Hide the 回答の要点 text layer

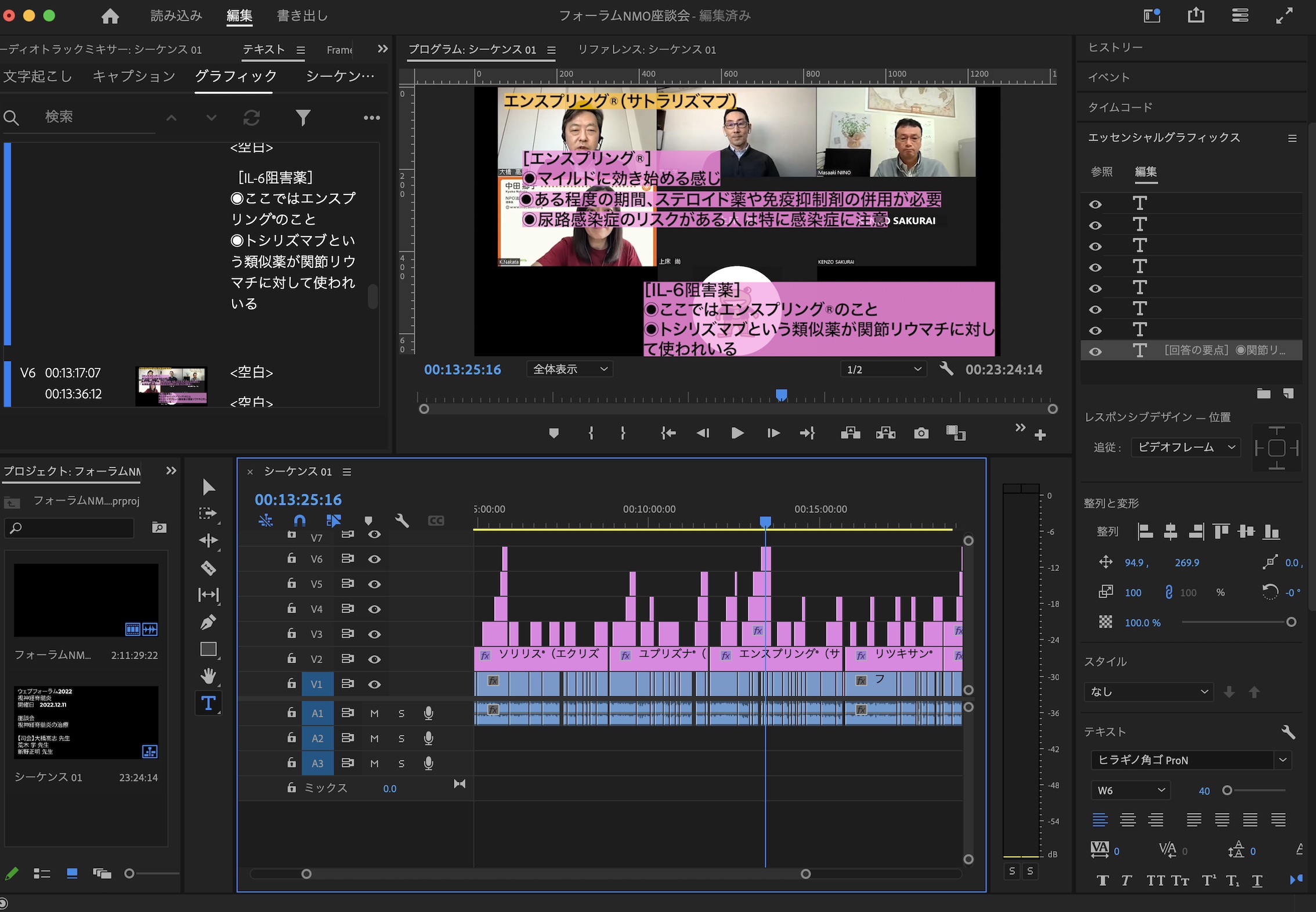1096,352
